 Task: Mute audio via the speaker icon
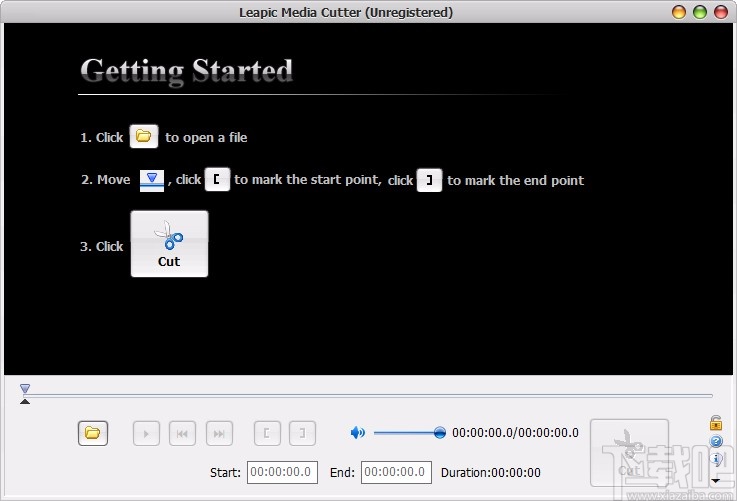pyautogui.click(x=358, y=433)
